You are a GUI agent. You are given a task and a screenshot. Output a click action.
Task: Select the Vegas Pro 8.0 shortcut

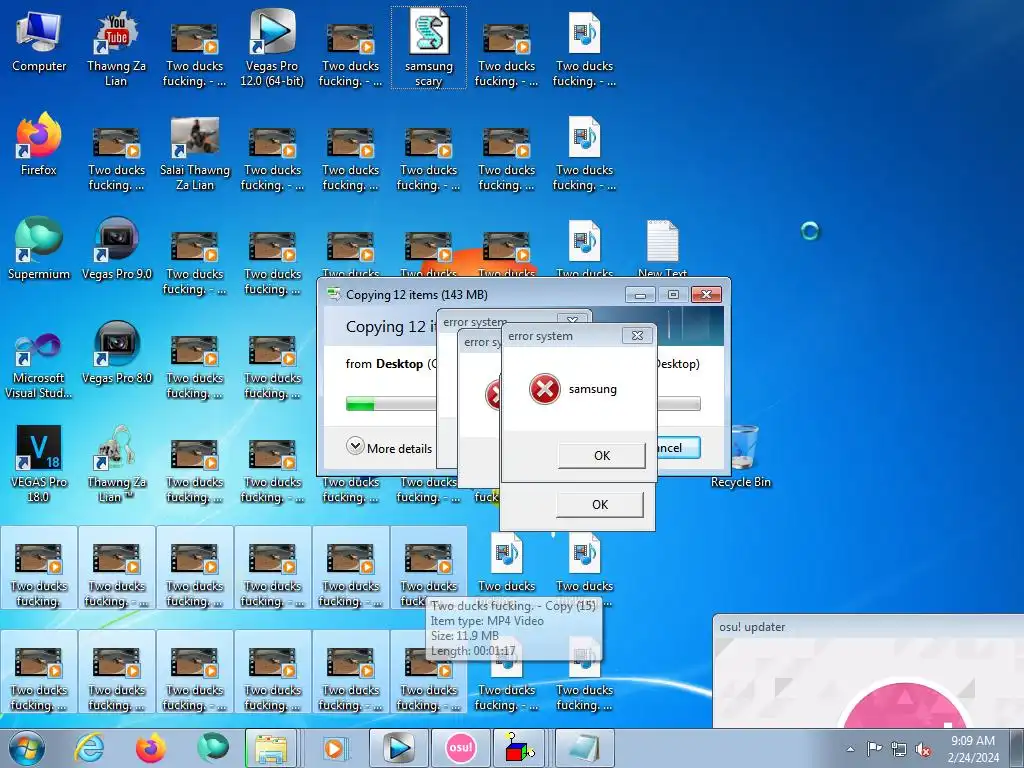116,354
